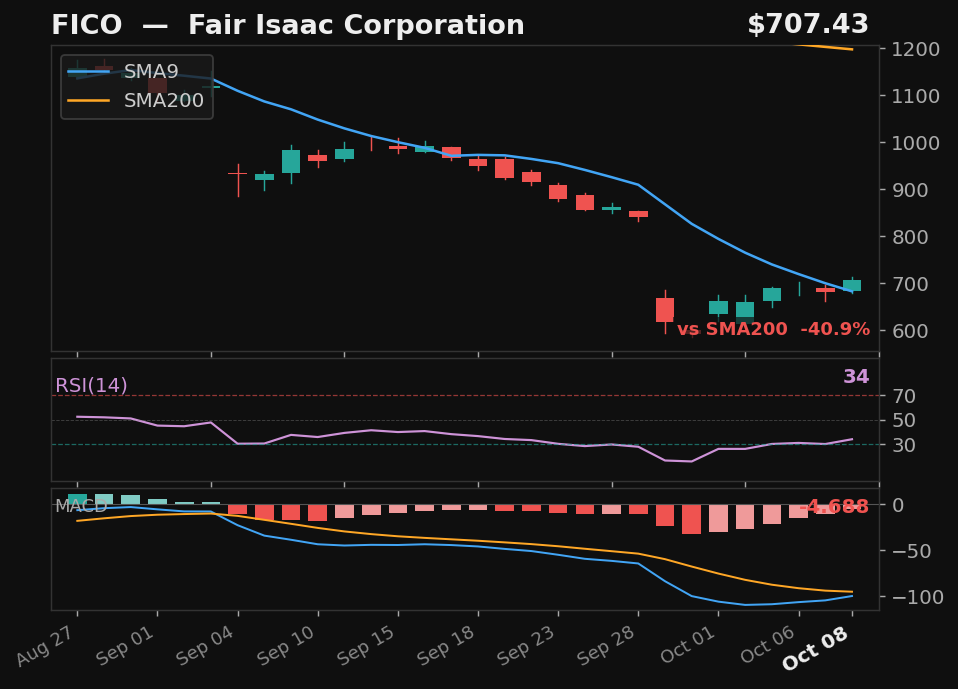The height and width of the screenshot is (689, 958).
Task: Click the Sep 04 date label
Action: (x=205, y=646)
